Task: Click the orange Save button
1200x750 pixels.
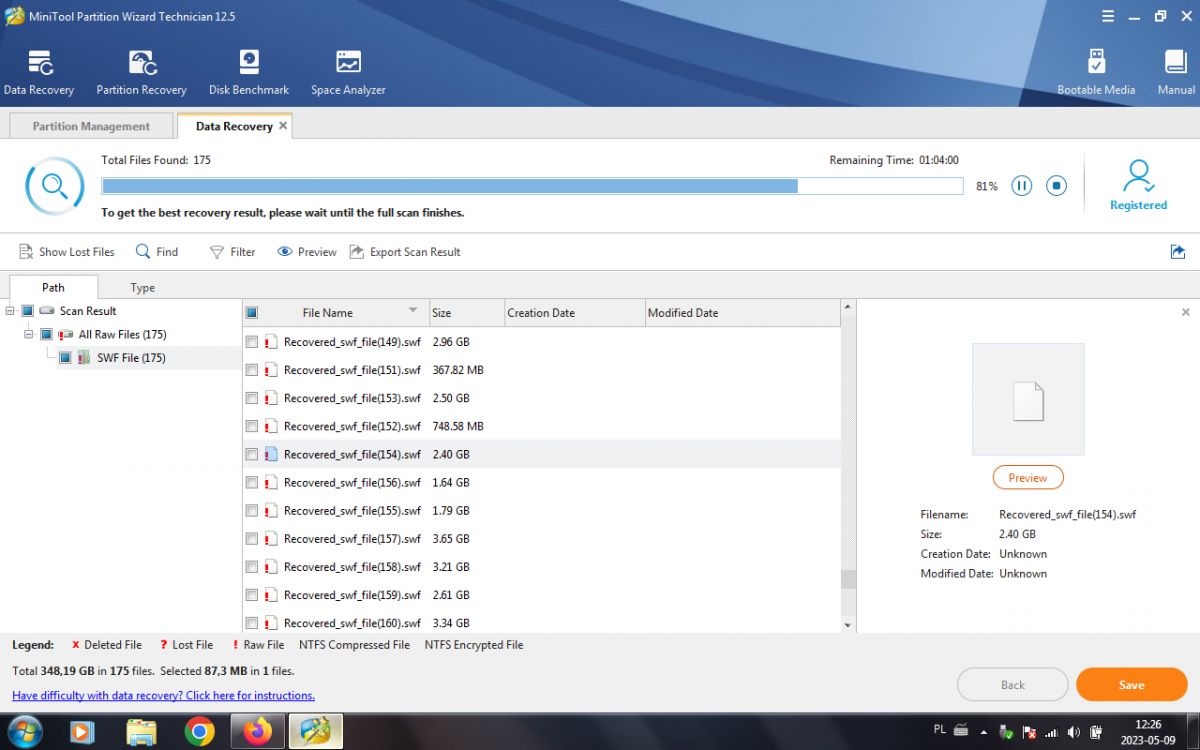Action: pos(1131,685)
